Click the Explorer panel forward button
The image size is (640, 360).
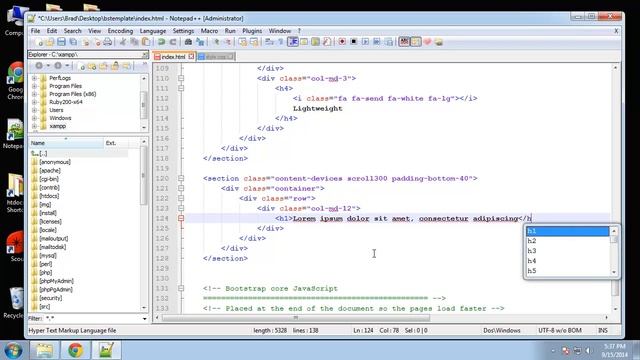(58, 66)
